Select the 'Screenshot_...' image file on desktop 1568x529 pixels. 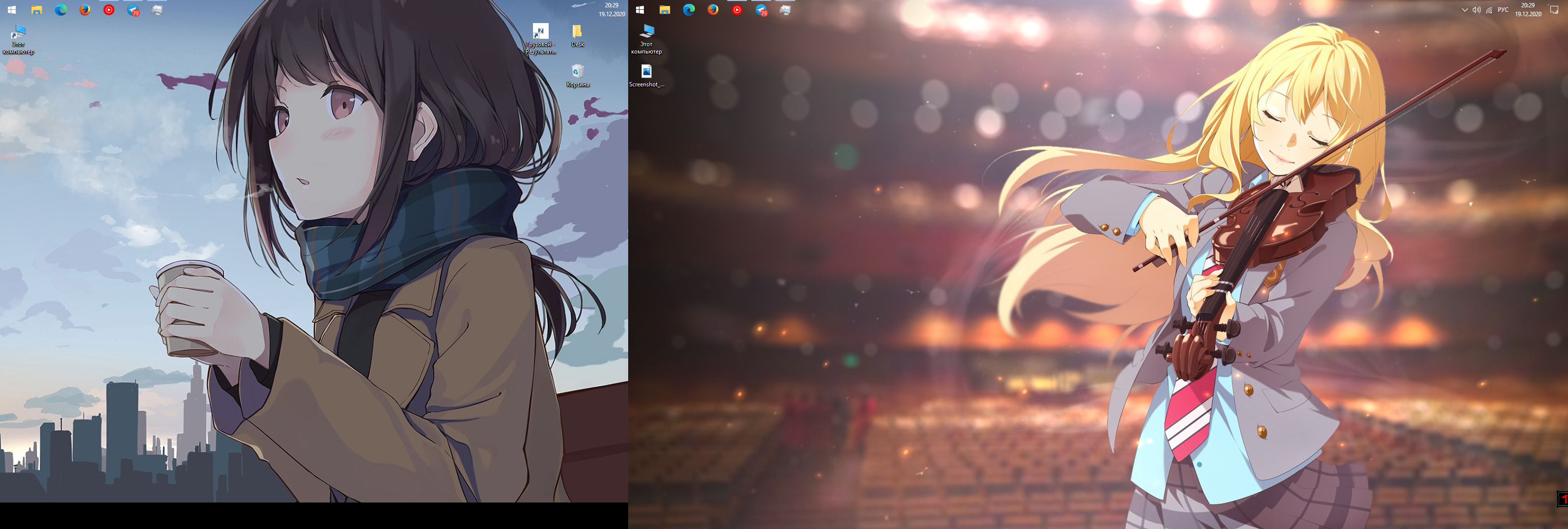(646, 76)
